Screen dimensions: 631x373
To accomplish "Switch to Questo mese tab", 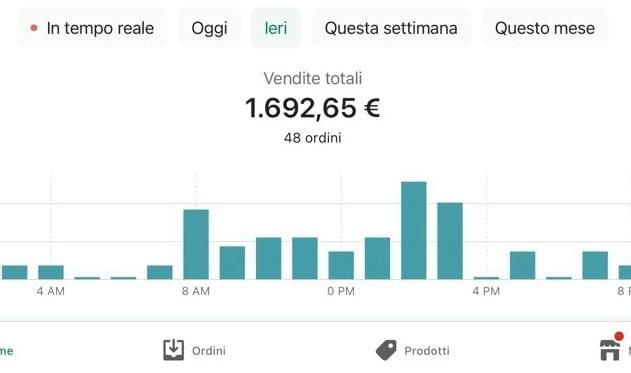I will pos(545,28).
